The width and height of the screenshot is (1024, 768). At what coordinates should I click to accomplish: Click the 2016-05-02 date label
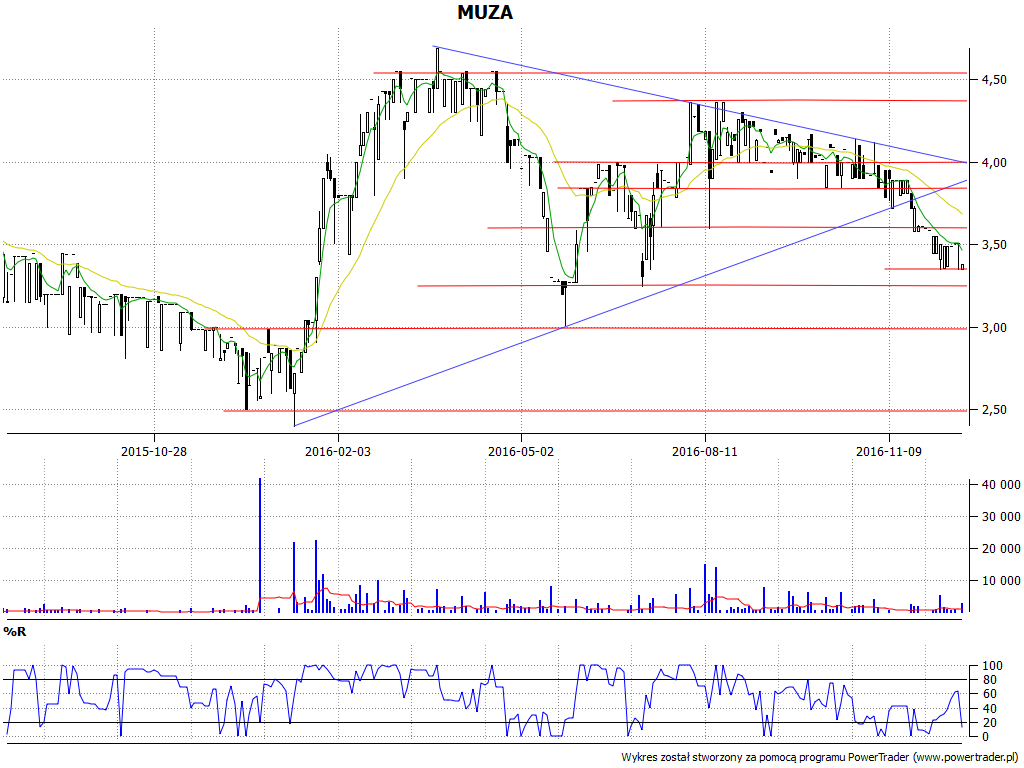(x=521, y=451)
